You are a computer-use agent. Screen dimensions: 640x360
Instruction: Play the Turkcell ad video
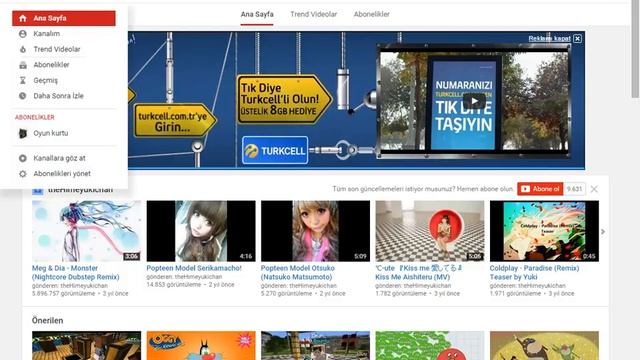coord(474,100)
